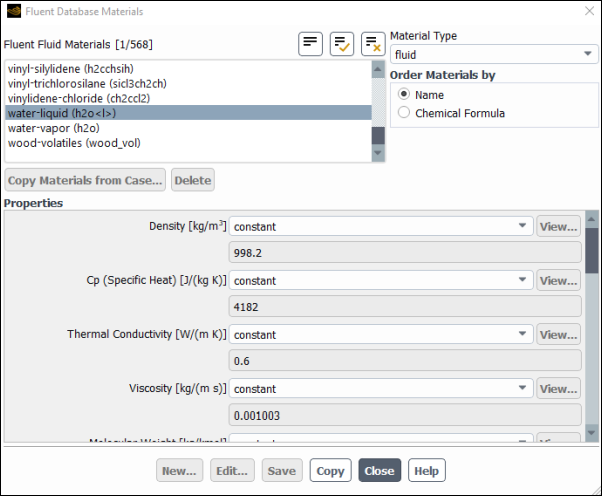Select wood-volatiles (wood_vol) in the list

click(x=188, y=143)
